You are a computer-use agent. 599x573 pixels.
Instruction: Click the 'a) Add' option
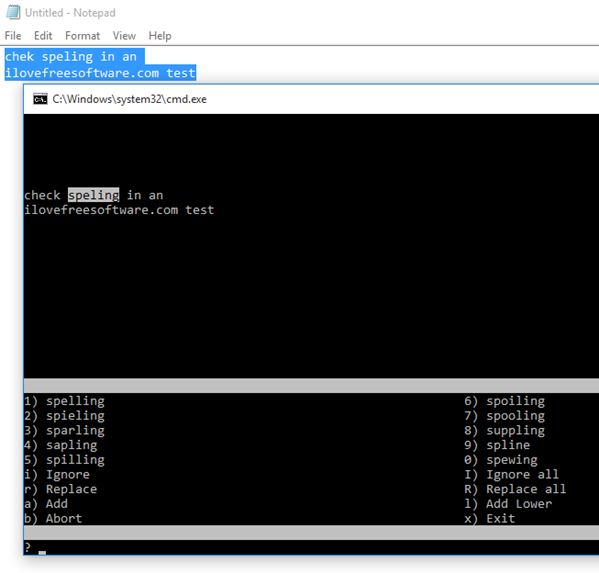(46, 503)
